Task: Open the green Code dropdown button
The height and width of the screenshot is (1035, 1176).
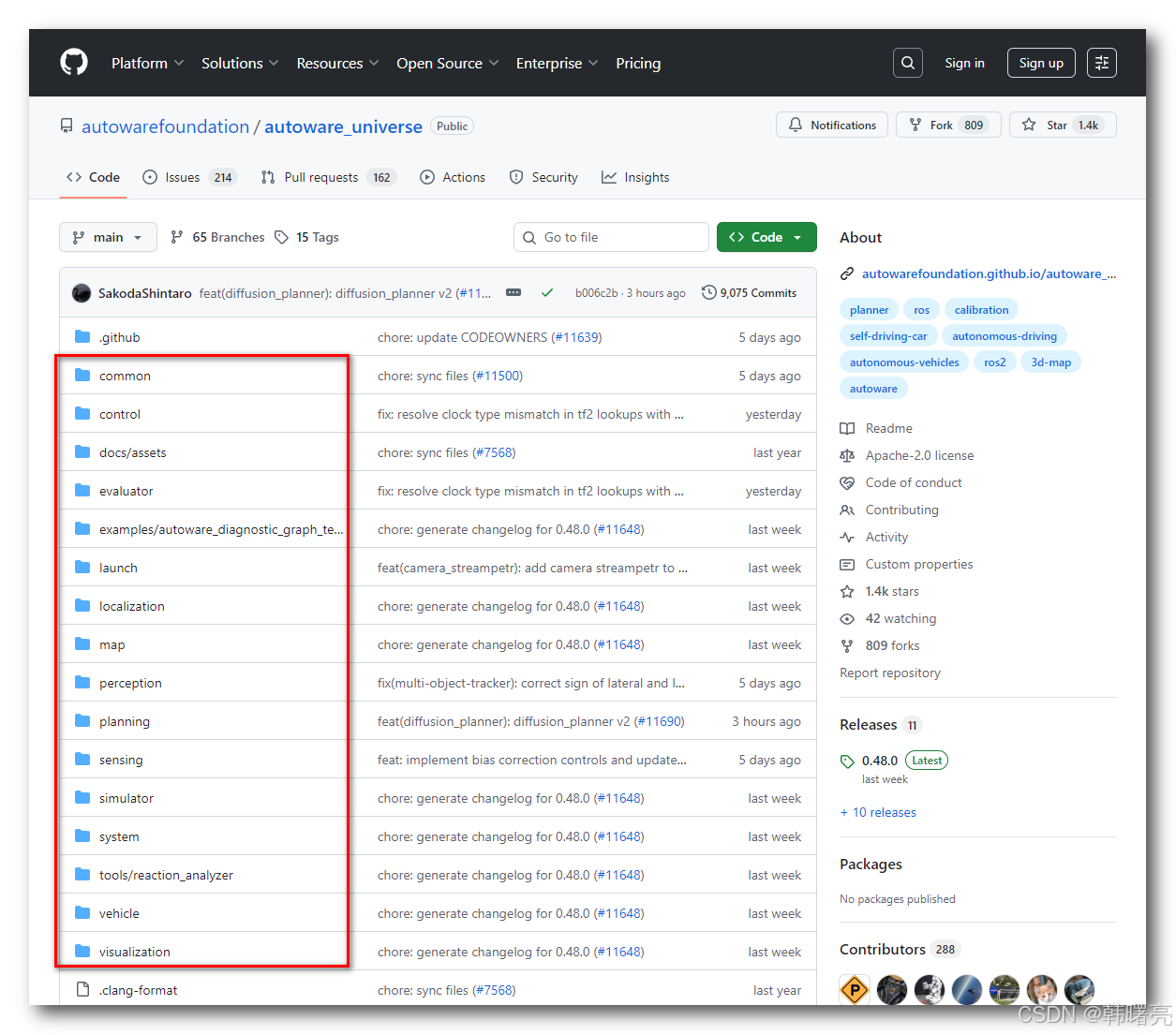Action: coord(767,237)
